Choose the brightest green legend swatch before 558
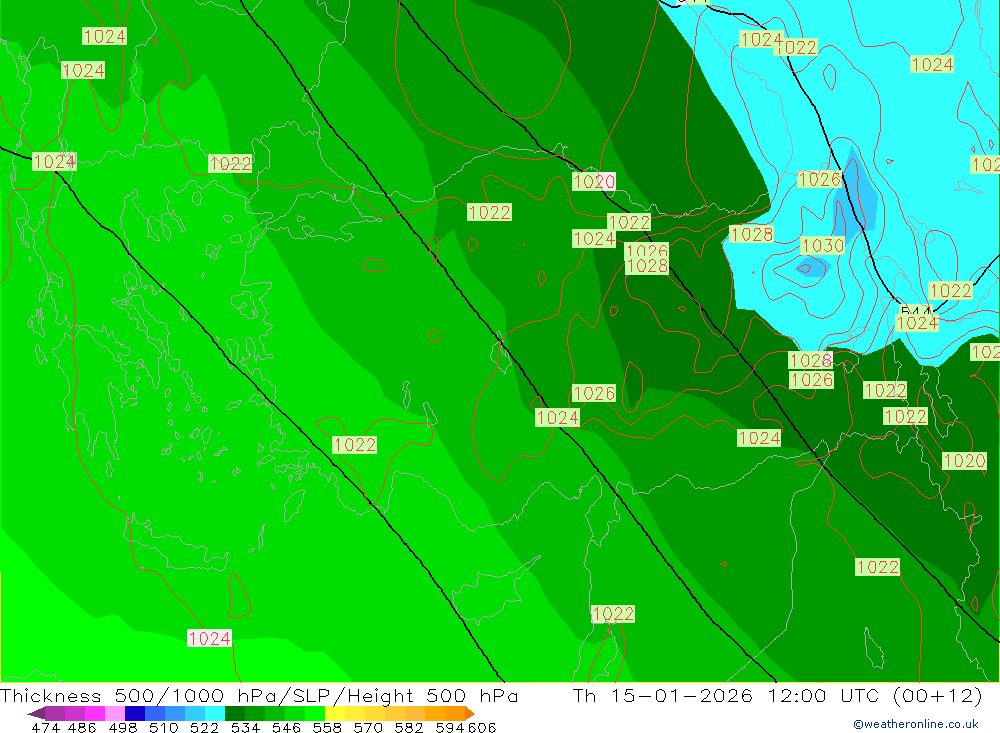 click(315, 713)
